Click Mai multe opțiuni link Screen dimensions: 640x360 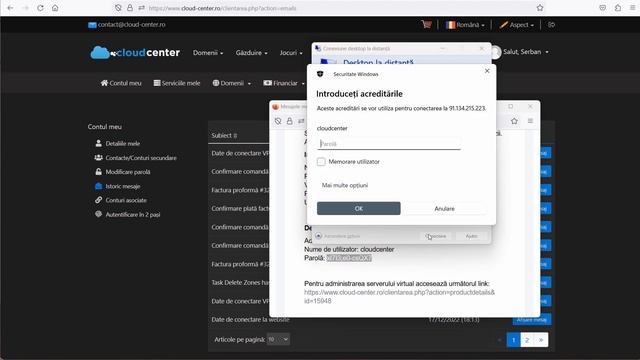coord(345,185)
